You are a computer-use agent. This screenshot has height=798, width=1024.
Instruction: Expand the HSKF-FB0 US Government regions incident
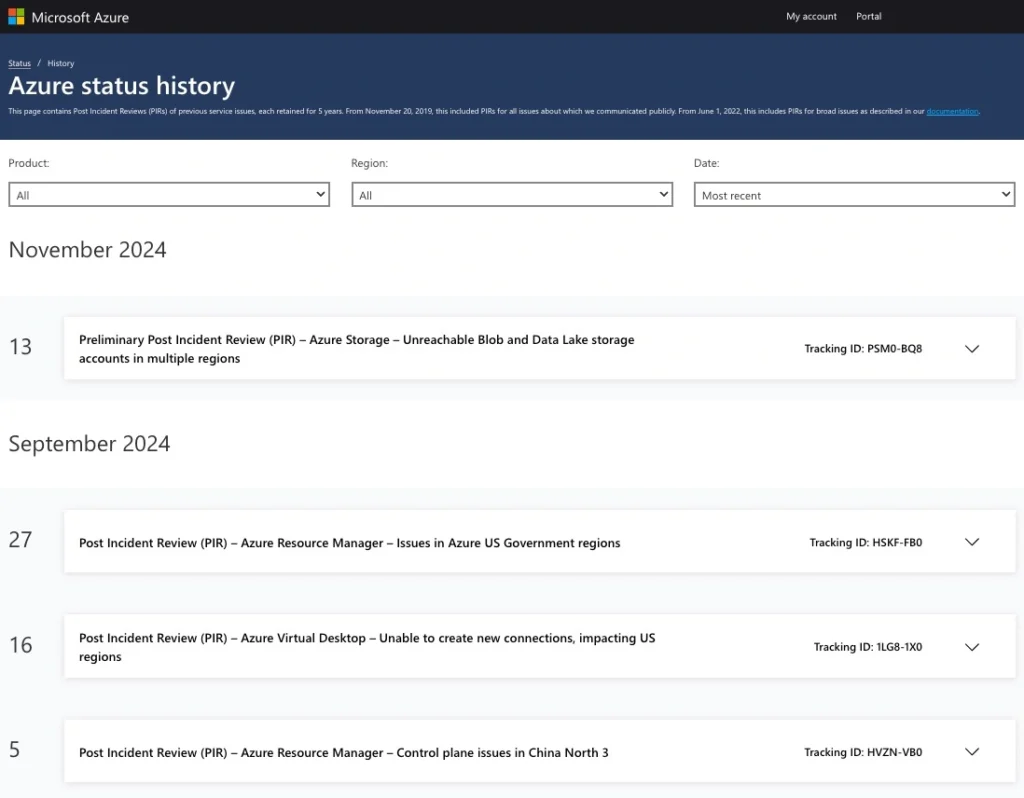click(x=971, y=542)
